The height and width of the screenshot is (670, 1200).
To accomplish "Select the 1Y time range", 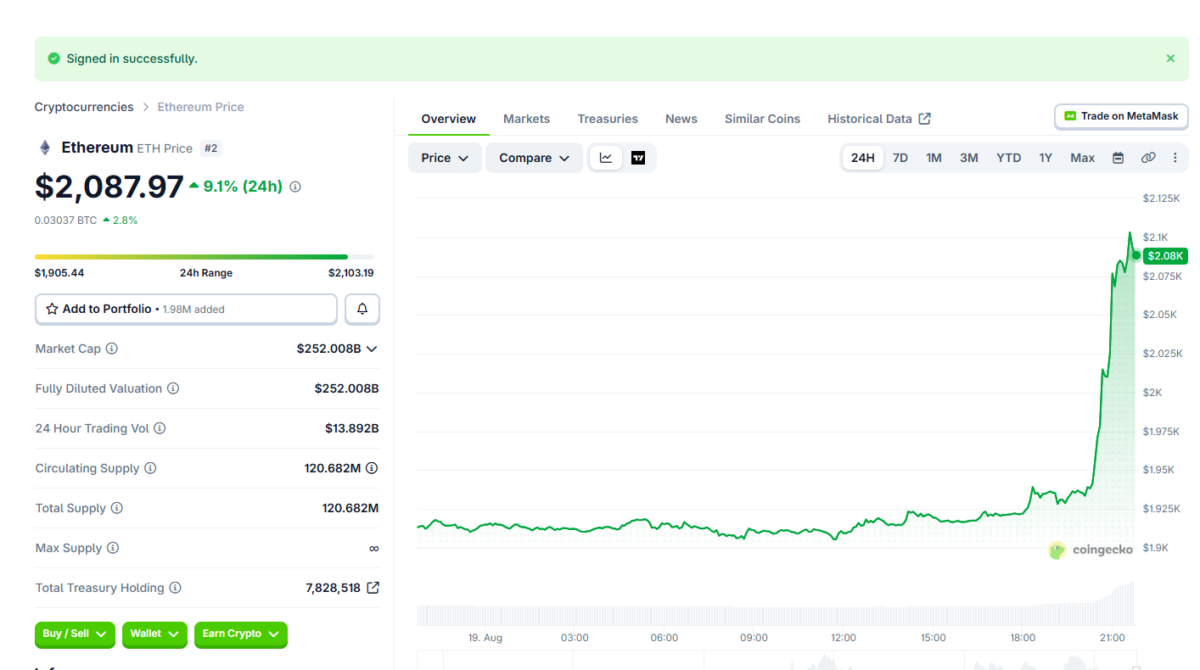I will (1045, 158).
